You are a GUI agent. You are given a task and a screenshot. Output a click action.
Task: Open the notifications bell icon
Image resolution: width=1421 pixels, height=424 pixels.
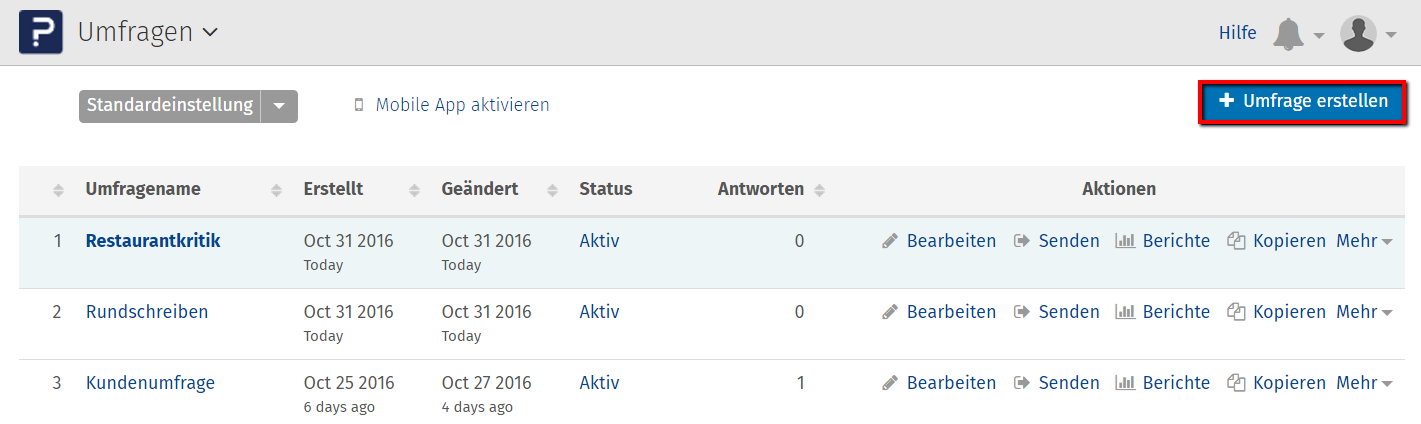pyautogui.click(x=1288, y=33)
